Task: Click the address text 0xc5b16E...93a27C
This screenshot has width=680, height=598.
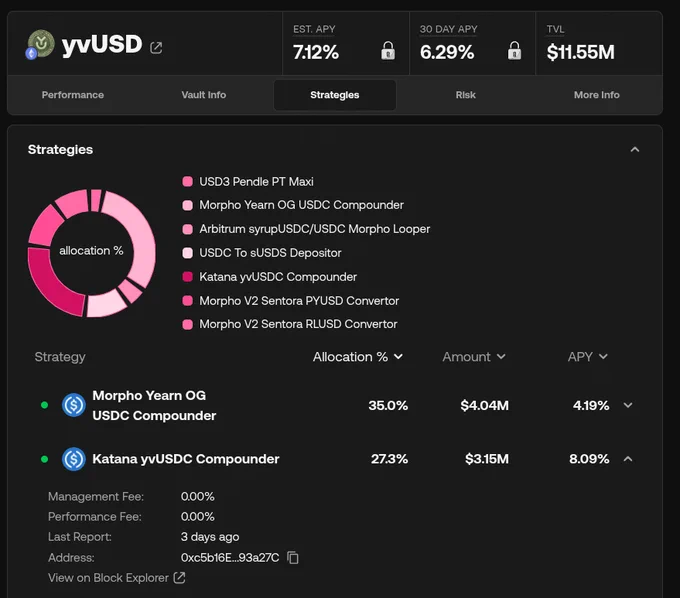Action: (x=230, y=557)
